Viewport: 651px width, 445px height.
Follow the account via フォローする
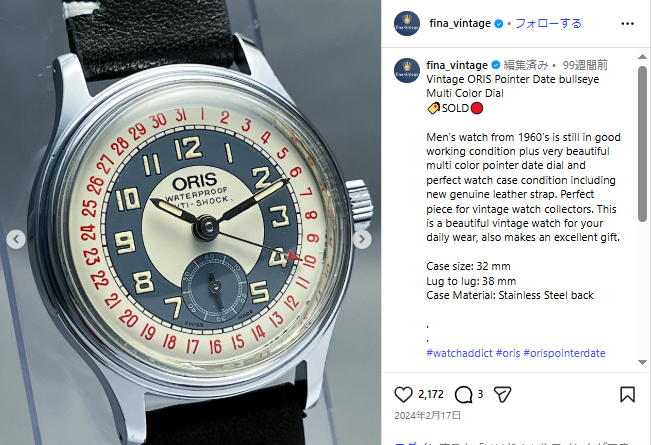point(548,23)
